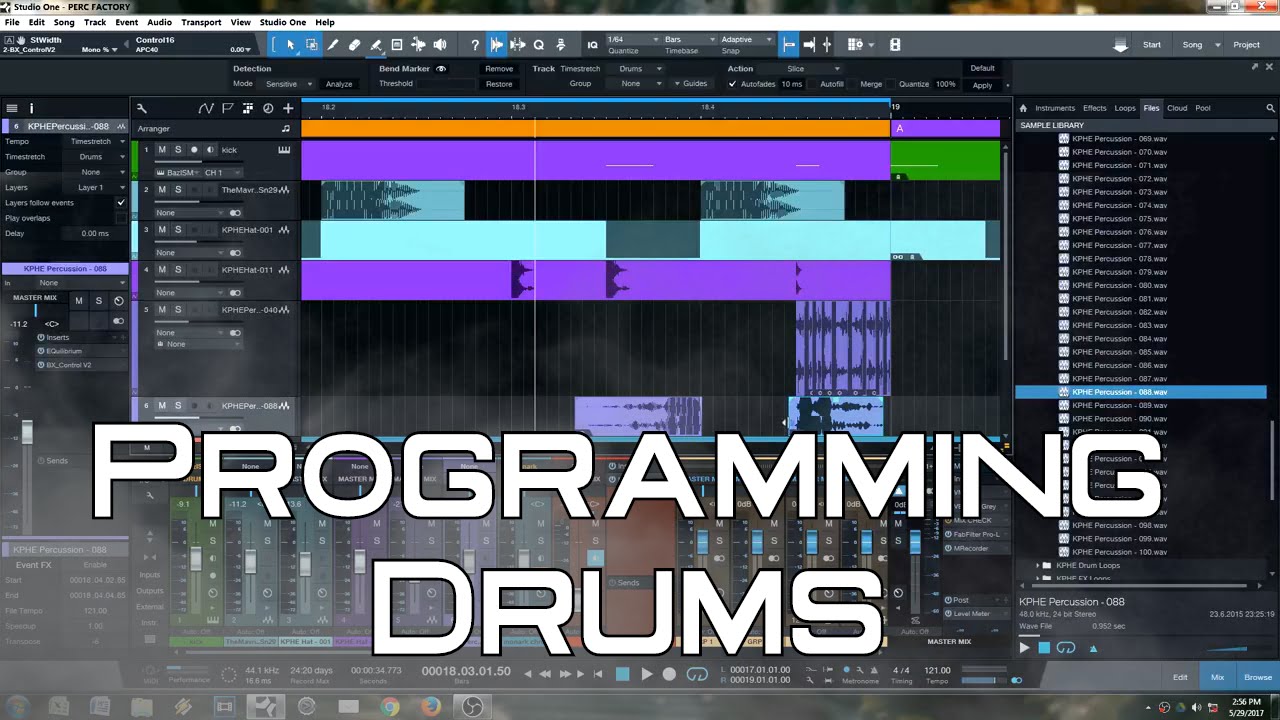Open the File menu
The height and width of the screenshot is (720, 1280).
click(12, 22)
